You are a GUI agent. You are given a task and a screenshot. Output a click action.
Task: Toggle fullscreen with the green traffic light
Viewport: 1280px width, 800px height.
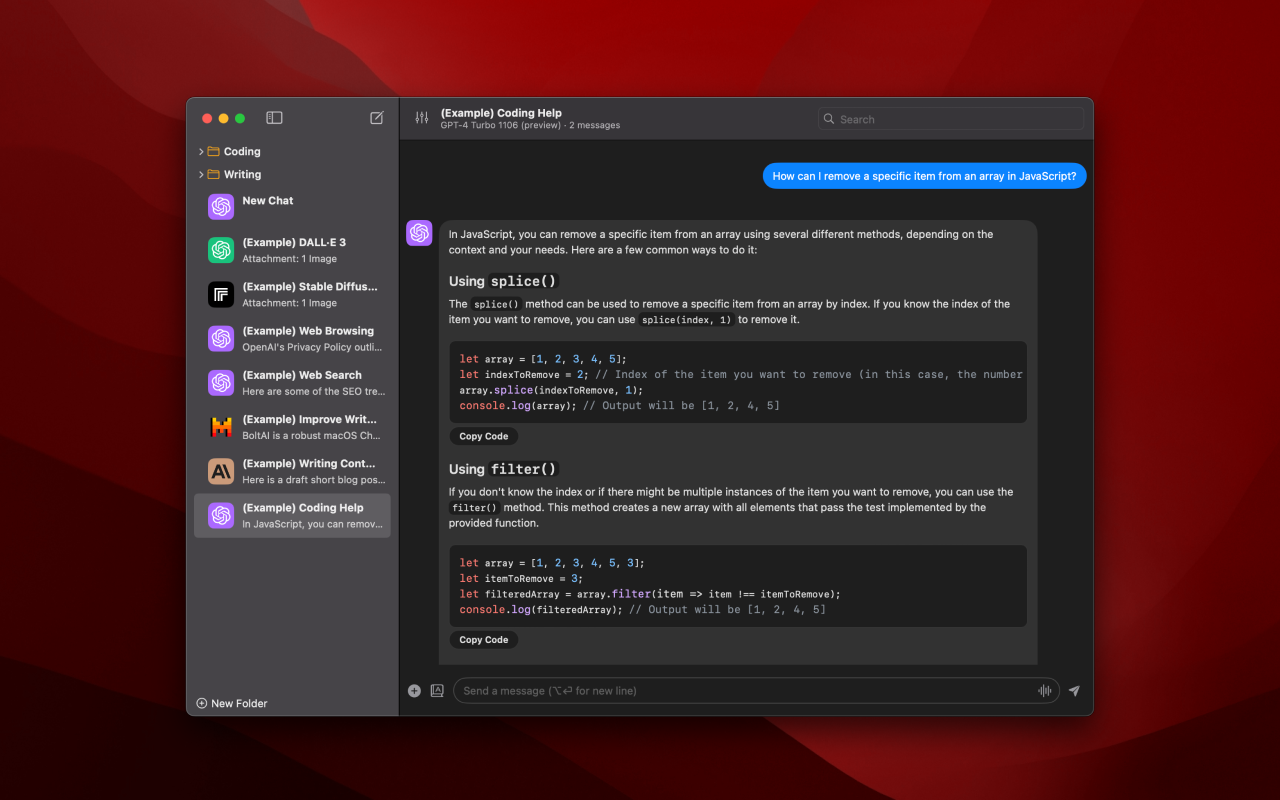pos(238,117)
